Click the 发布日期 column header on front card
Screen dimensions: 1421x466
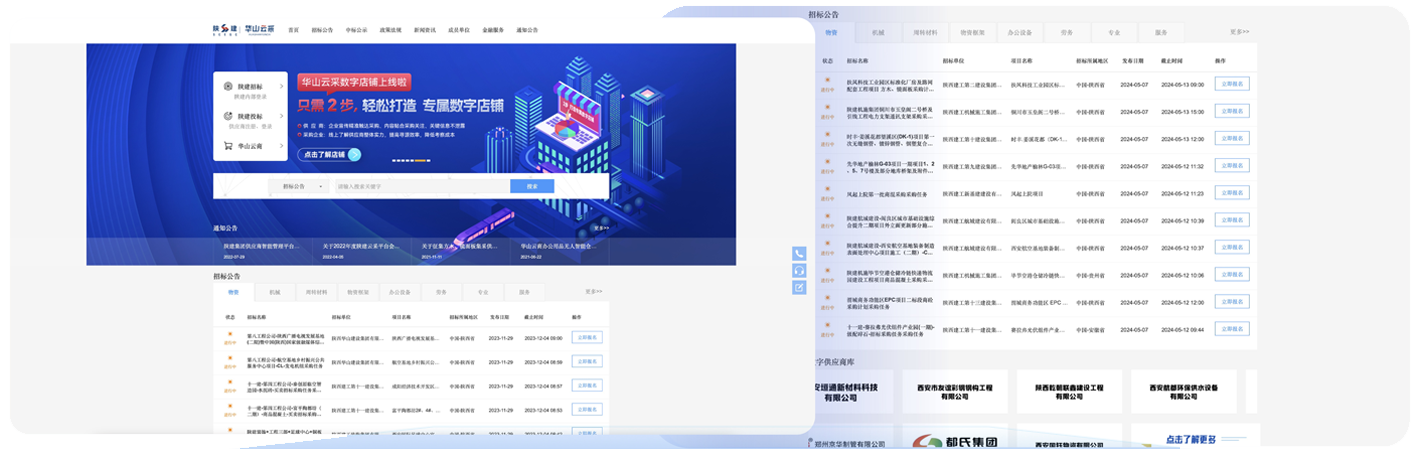(x=500, y=317)
